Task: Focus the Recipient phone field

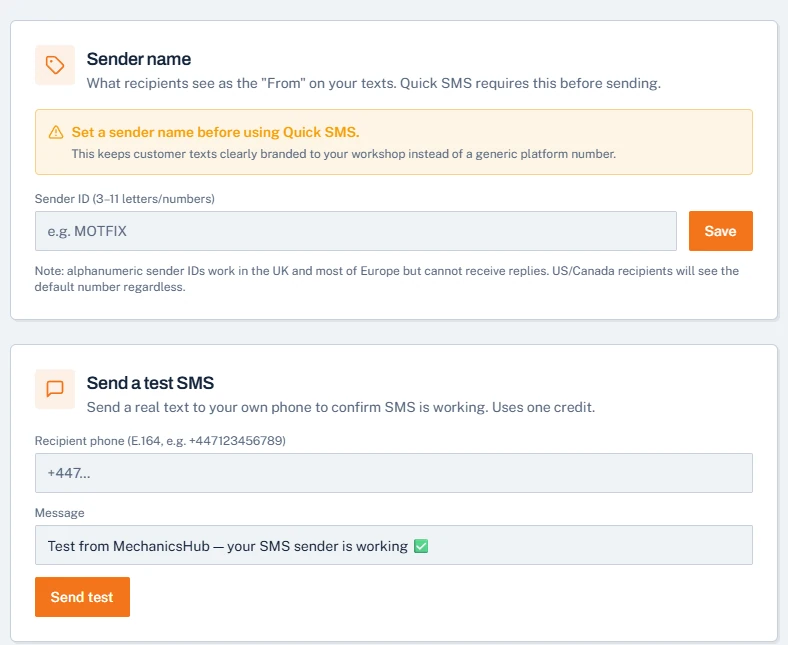Action: pos(393,473)
